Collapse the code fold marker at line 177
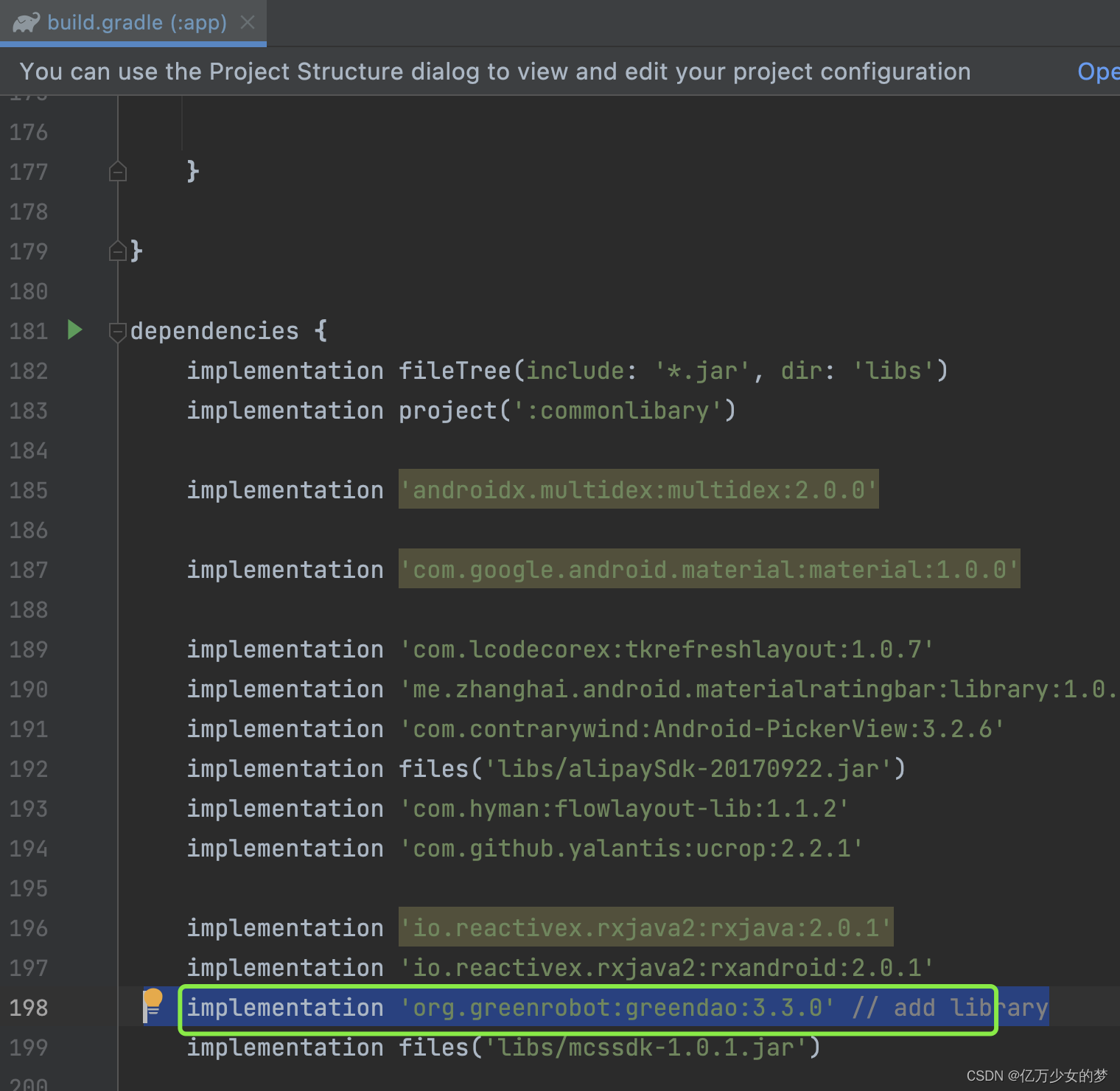 (x=117, y=170)
